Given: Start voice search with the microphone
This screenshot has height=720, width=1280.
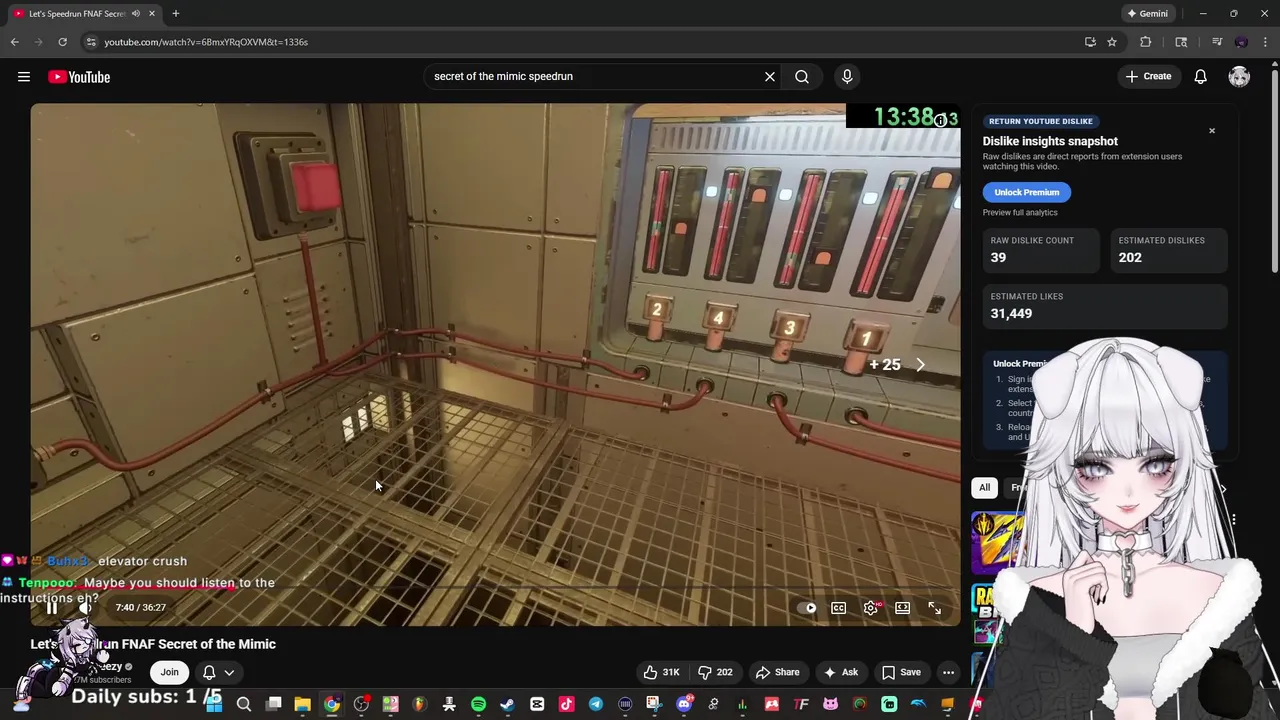Looking at the screenshot, I should click(847, 76).
